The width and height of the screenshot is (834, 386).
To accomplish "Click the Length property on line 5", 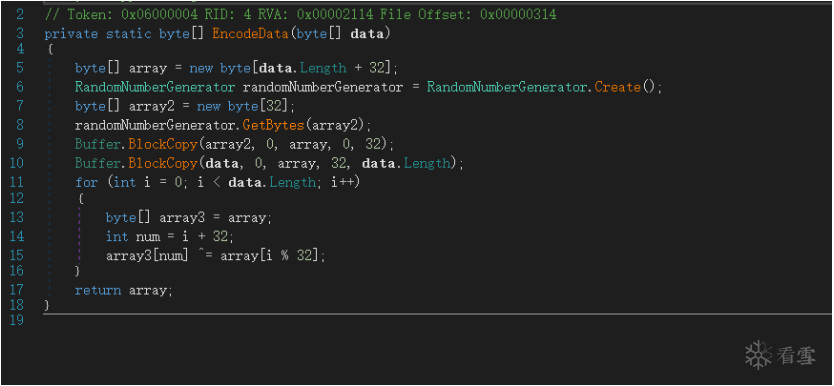I will pyautogui.click(x=322, y=68).
